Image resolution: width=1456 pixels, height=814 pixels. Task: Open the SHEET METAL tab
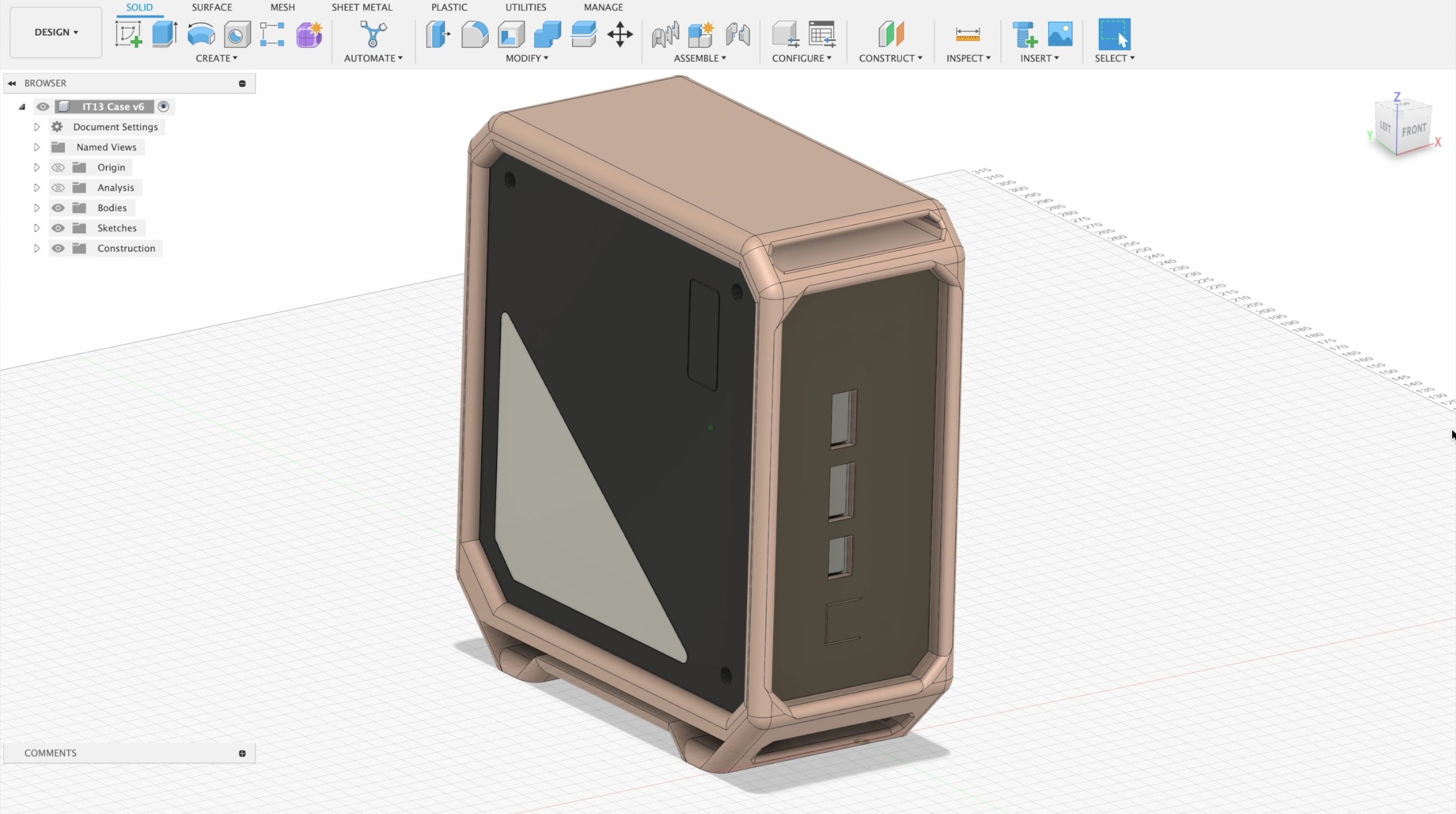[x=362, y=7]
